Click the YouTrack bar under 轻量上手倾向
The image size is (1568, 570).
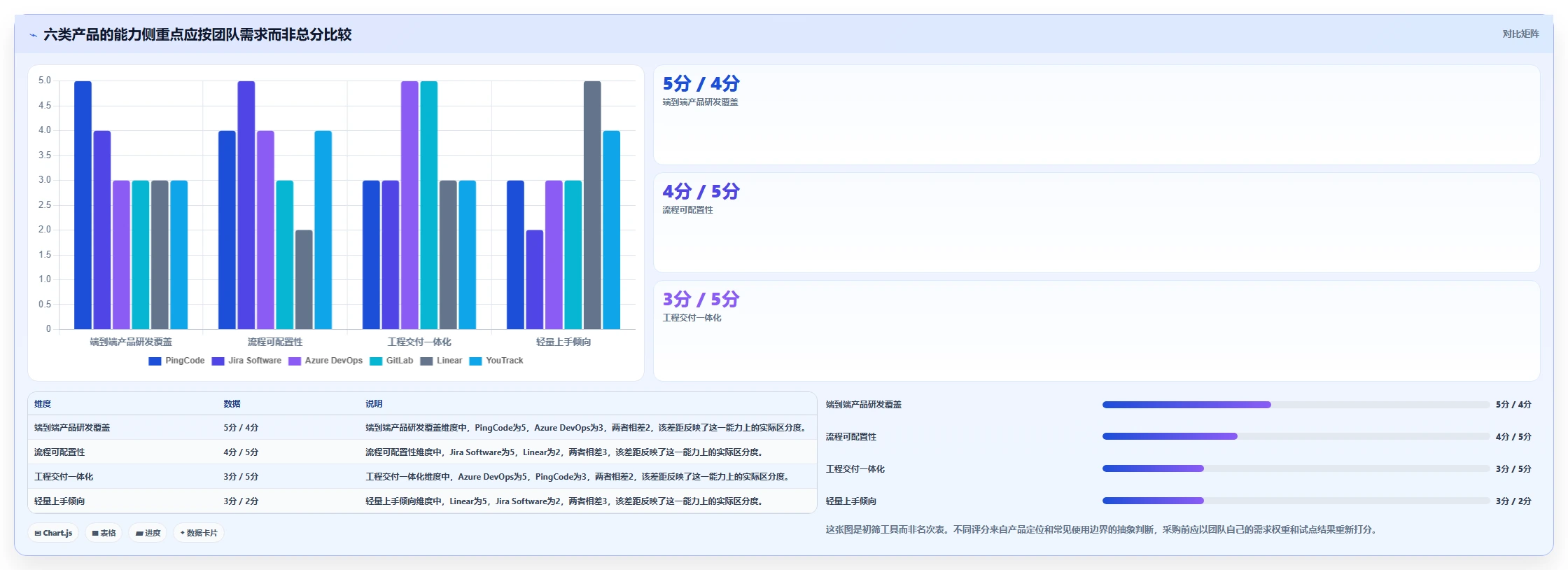point(612,230)
